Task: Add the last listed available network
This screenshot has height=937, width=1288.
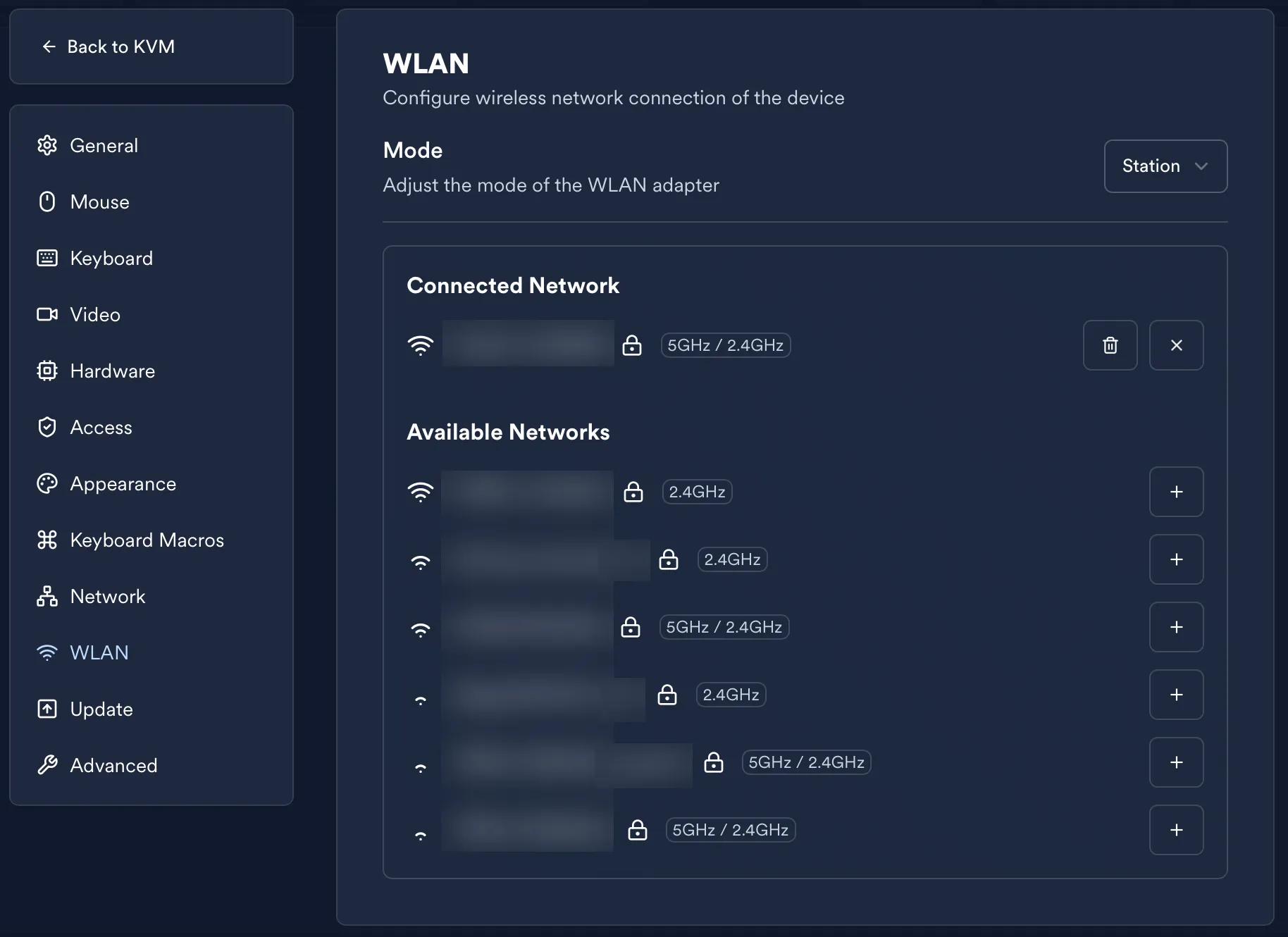Action: pyautogui.click(x=1176, y=830)
